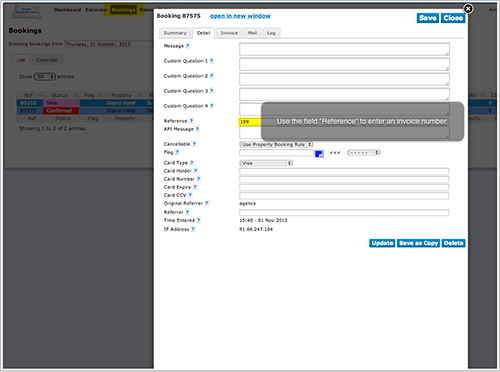This screenshot has width=500, height=372.
Task: Open the Mail tab
Action: tap(252, 33)
